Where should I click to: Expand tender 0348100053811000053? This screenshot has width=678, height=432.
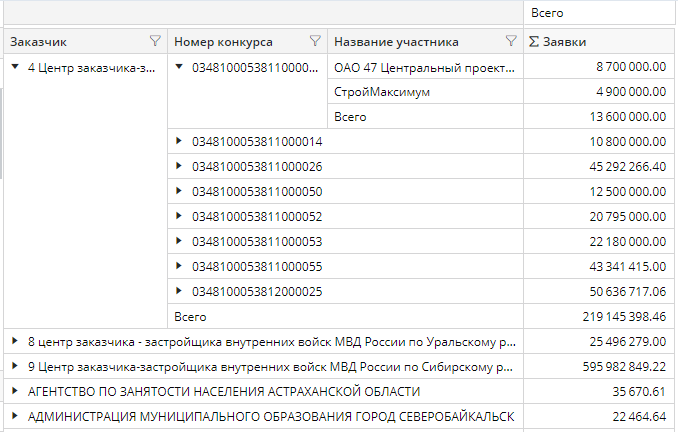click(x=180, y=241)
